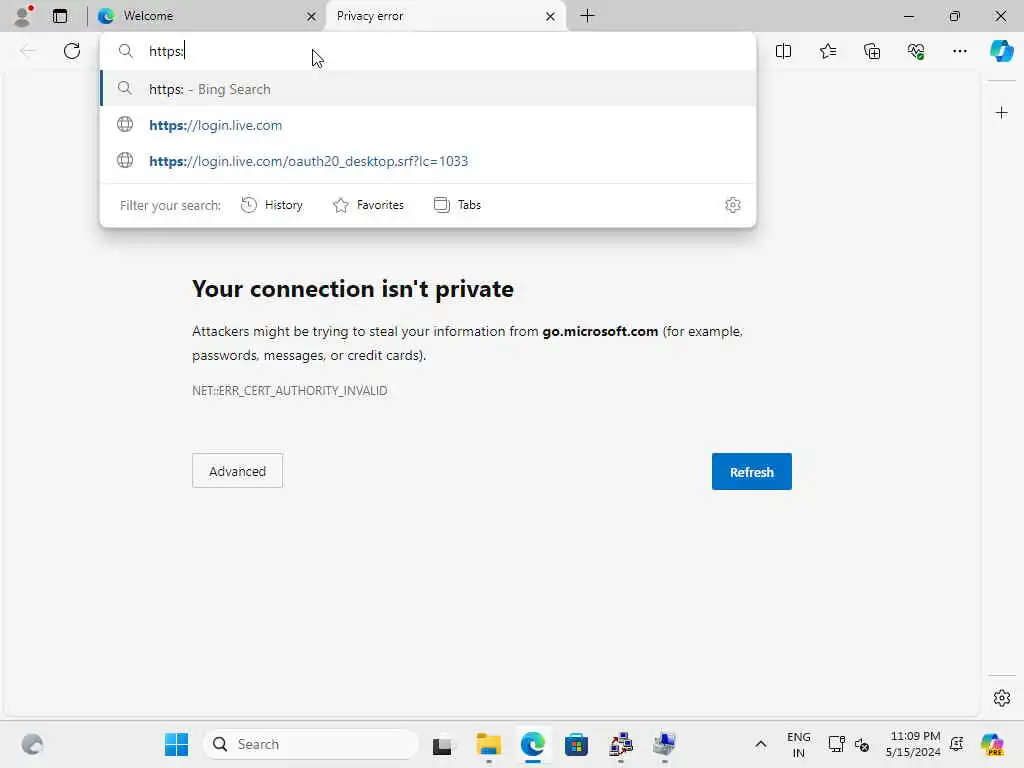Image resolution: width=1024 pixels, height=768 pixels.
Task: Close the Privacy error tab
Action: tap(551, 16)
